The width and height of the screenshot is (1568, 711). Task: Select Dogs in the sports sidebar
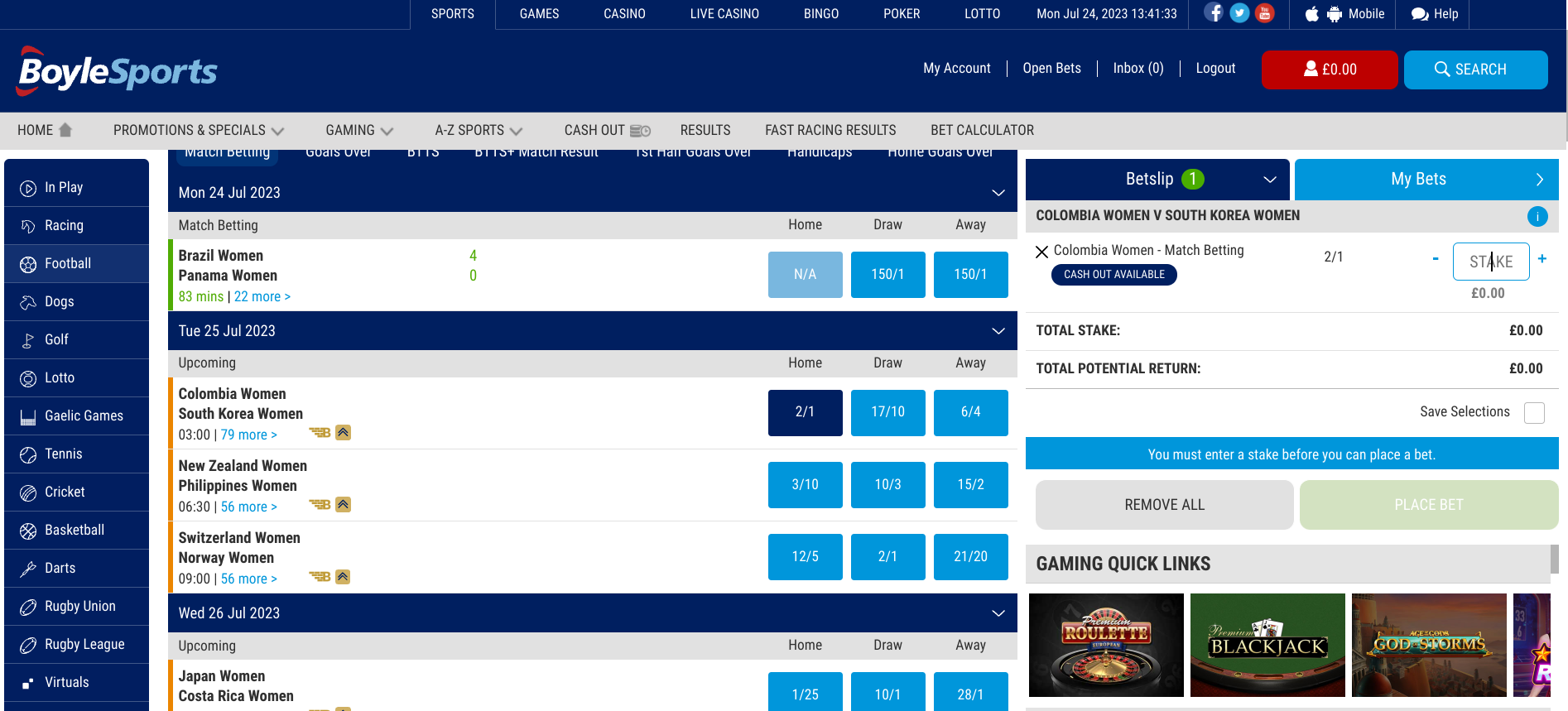pos(76,301)
